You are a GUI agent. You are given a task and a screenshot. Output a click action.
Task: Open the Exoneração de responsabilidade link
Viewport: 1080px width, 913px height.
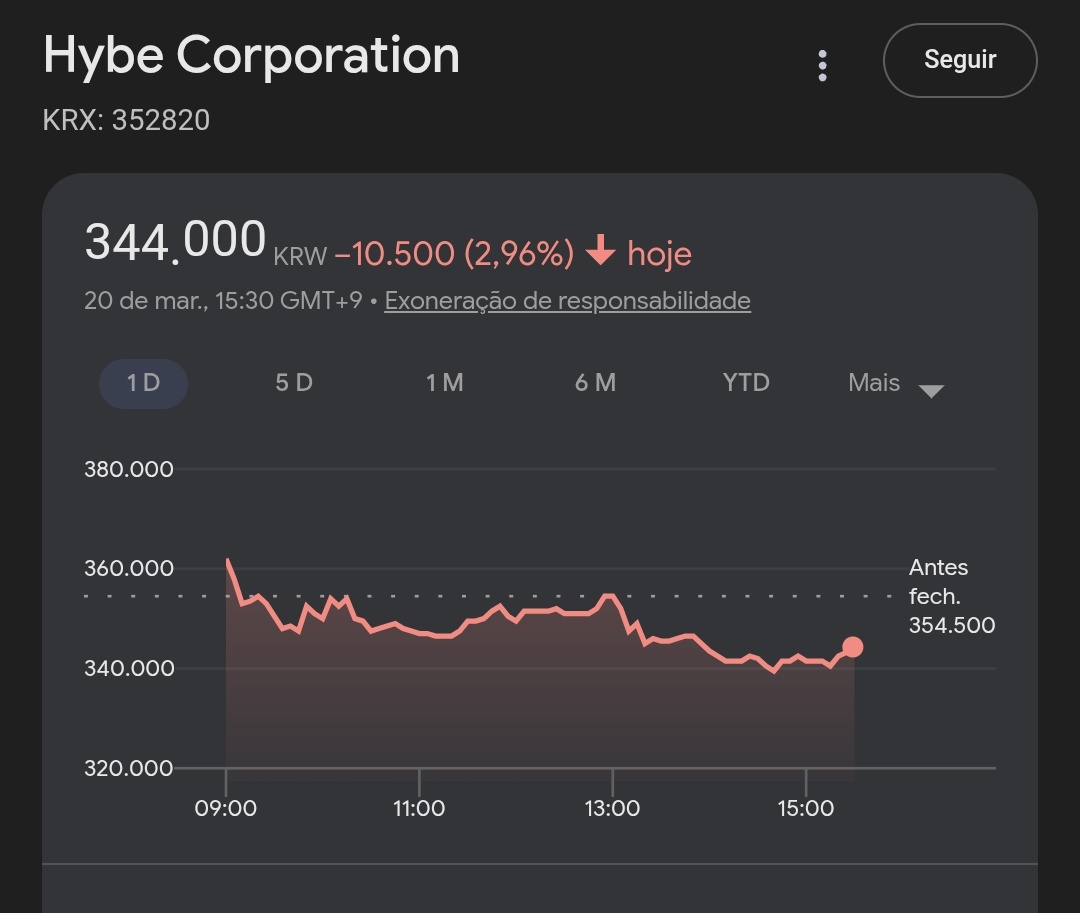click(568, 301)
